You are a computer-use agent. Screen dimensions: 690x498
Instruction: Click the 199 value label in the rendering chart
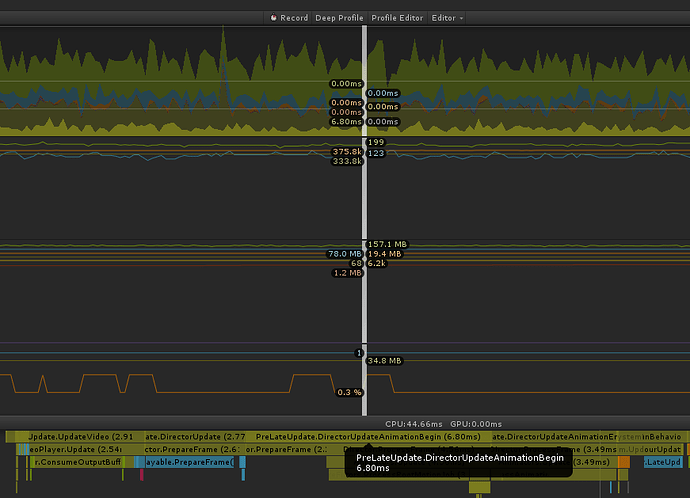(376, 142)
